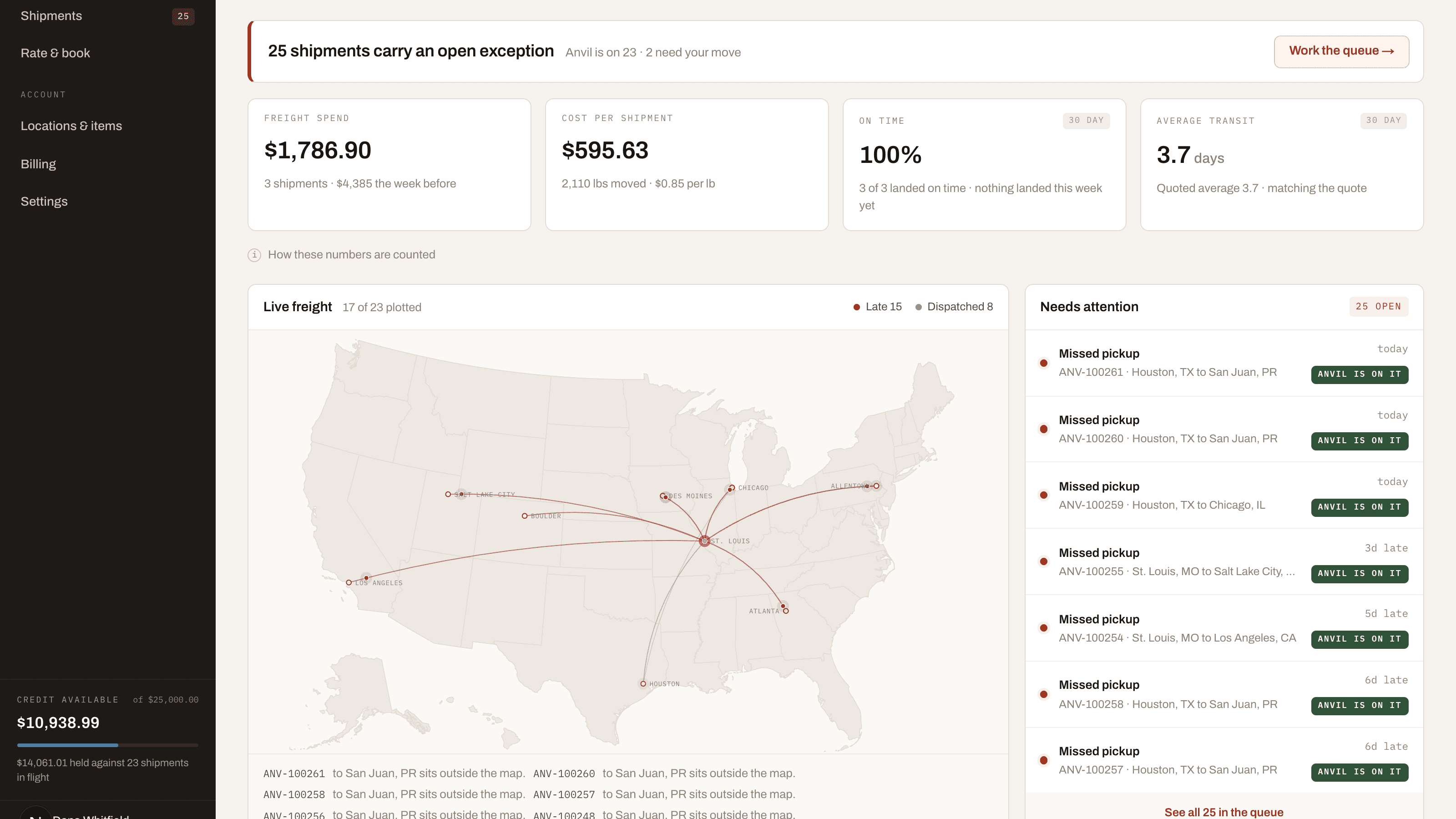Click the 30 DAY tag on On Time card
1456x819 pixels.
pos(1086,121)
